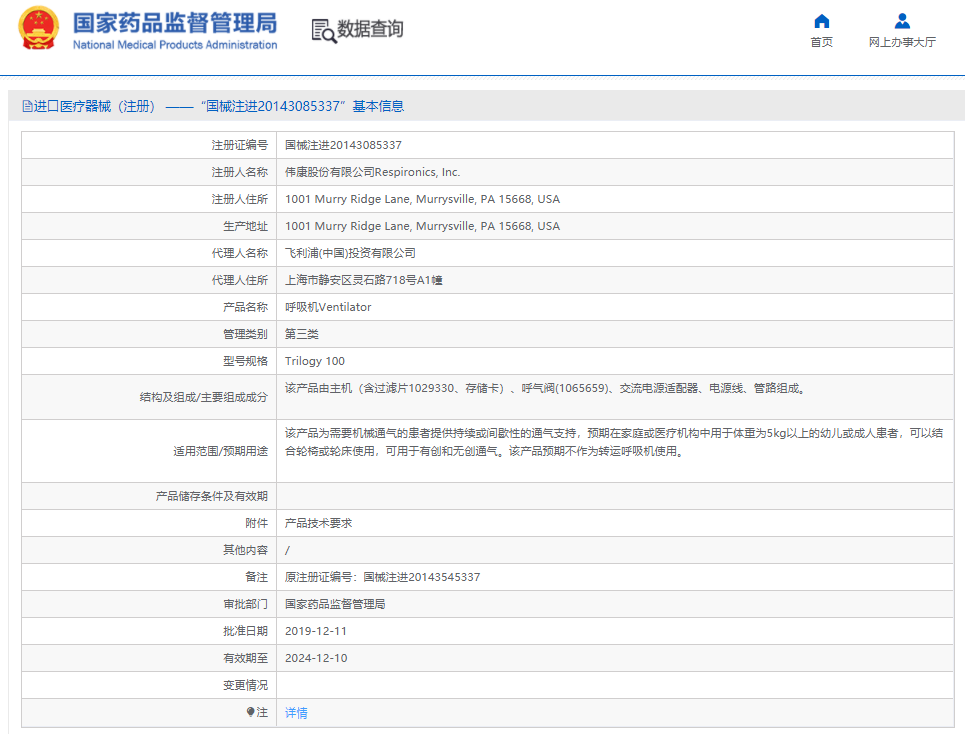Click the document icon beside 进口医疗器械
This screenshot has height=734, width=965.
27,106
